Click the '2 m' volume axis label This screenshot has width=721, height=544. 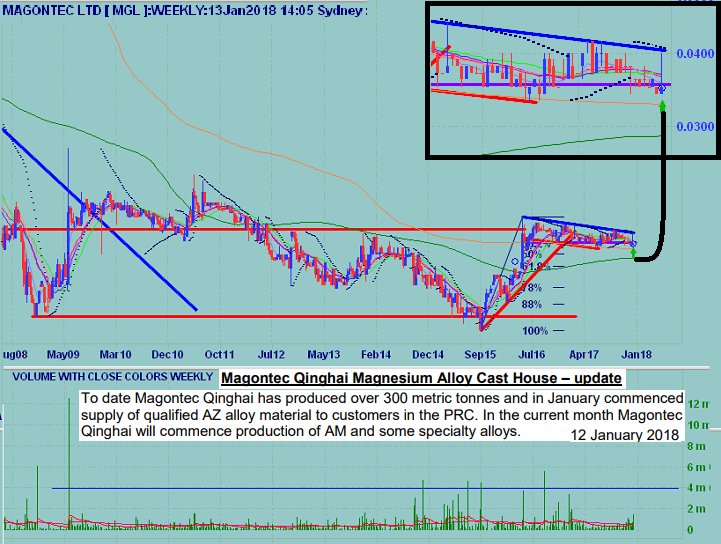[697, 509]
